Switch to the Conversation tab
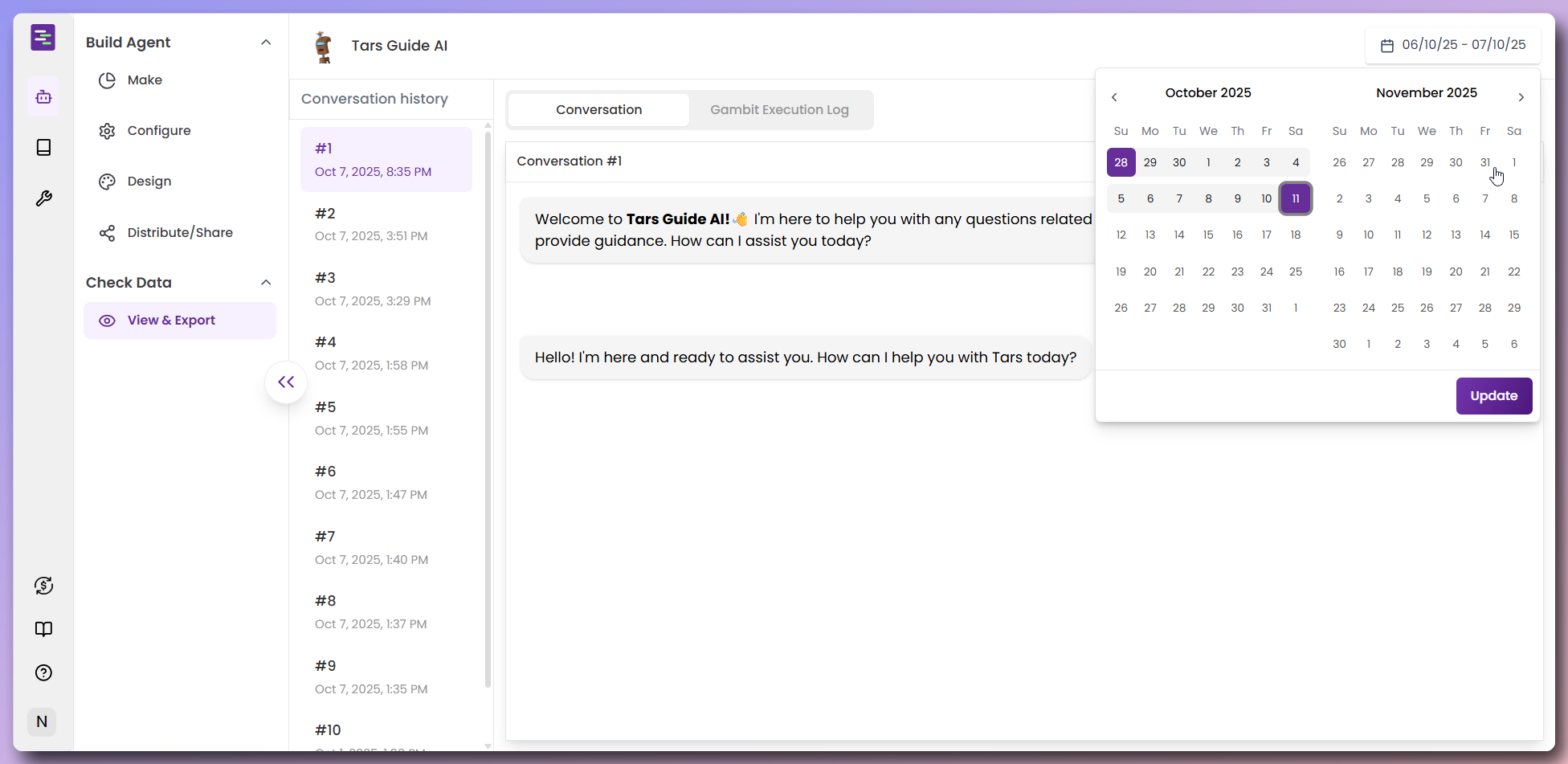The width and height of the screenshot is (1568, 764). coord(598,110)
